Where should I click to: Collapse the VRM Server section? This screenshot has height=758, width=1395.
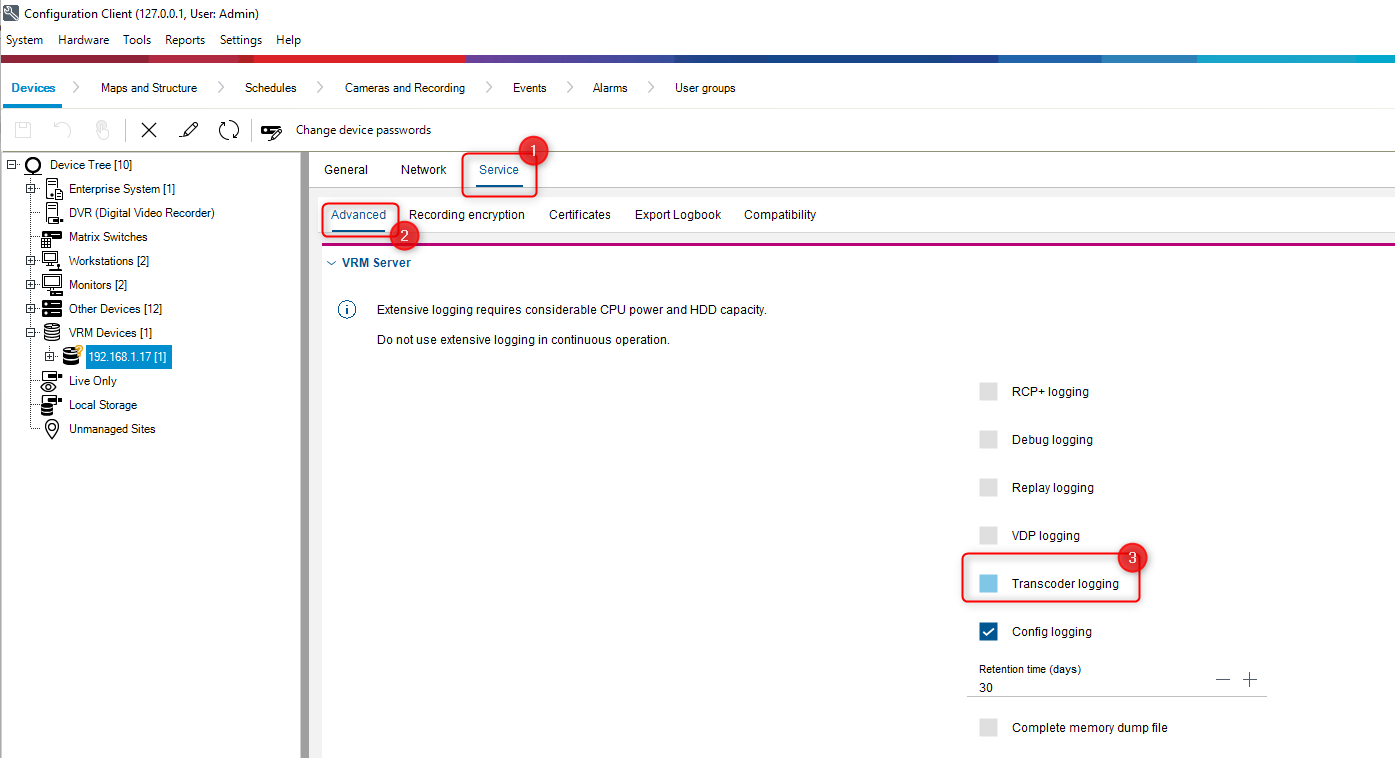pyautogui.click(x=331, y=263)
